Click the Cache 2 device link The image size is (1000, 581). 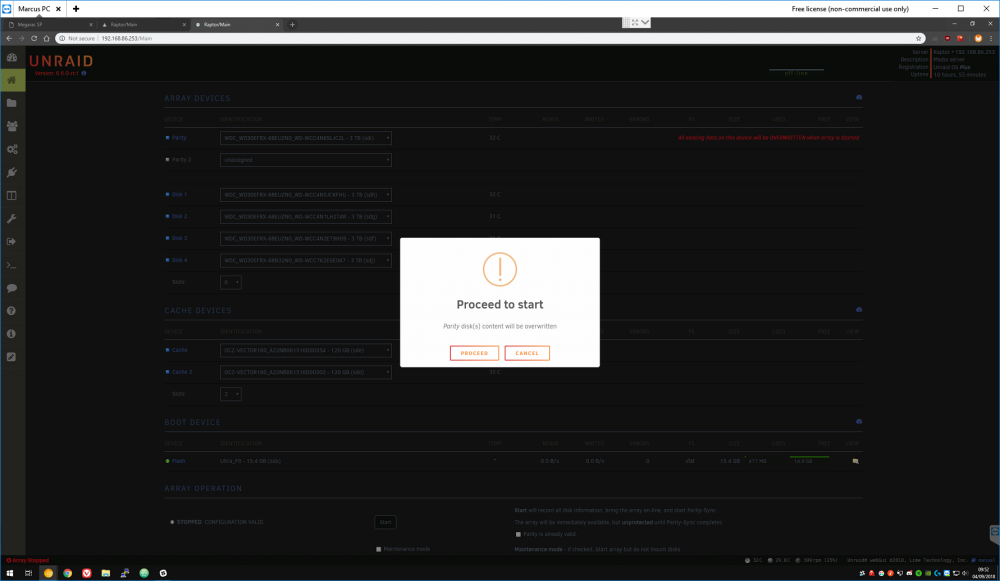click(x=182, y=372)
